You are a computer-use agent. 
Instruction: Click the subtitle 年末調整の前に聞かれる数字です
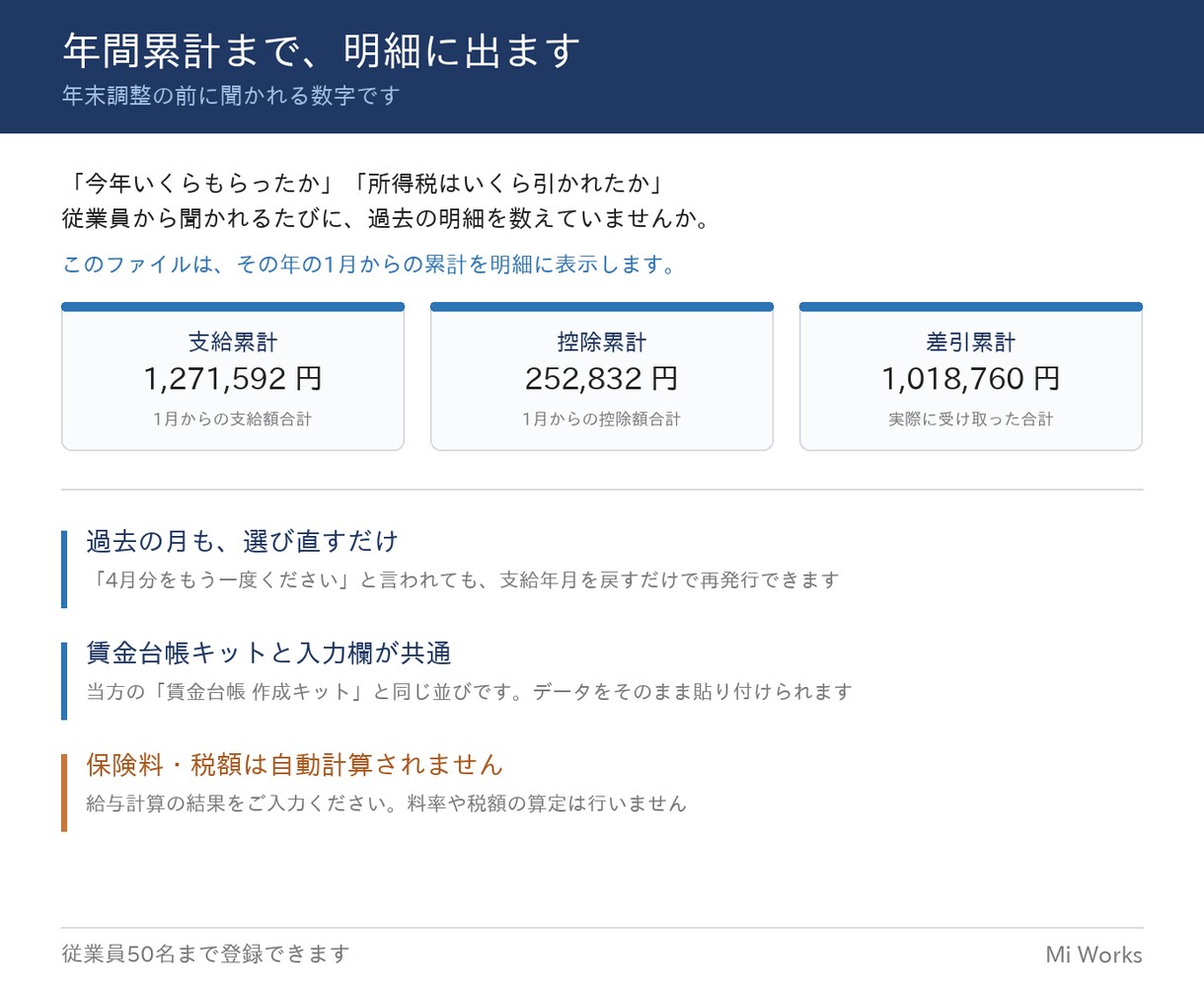pos(231,96)
